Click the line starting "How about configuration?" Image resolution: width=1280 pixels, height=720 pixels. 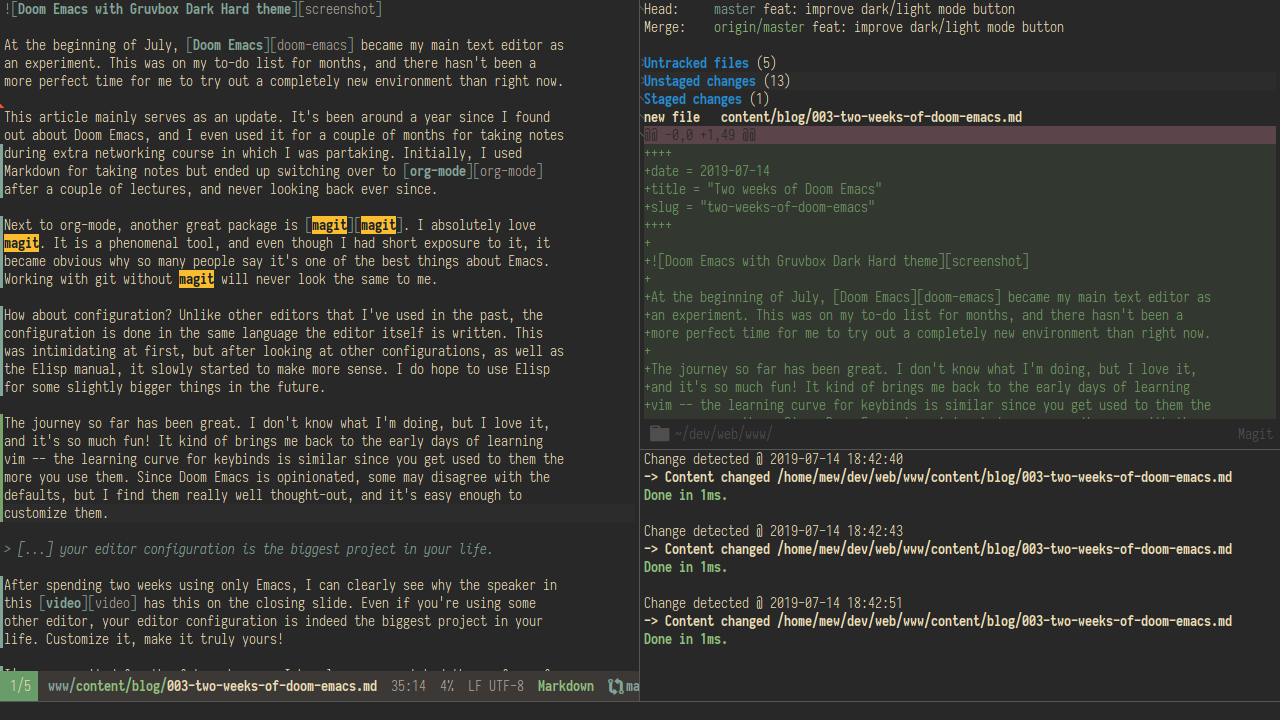[274, 315]
